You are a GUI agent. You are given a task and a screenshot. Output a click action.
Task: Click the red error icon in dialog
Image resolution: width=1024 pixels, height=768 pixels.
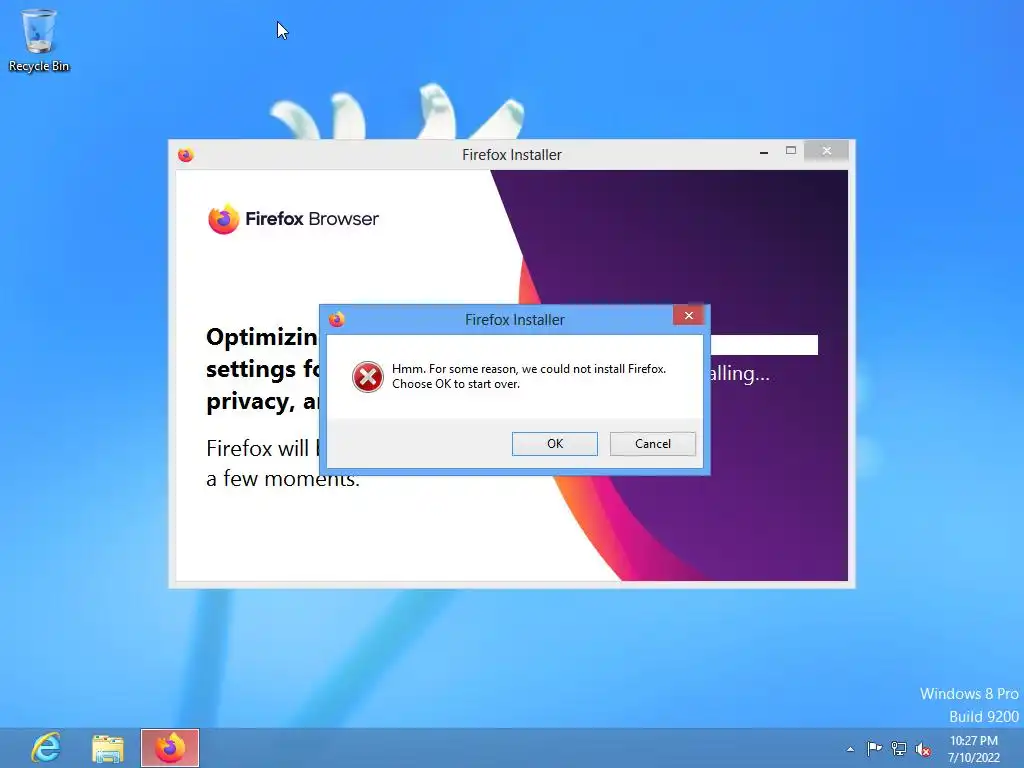(x=368, y=377)
